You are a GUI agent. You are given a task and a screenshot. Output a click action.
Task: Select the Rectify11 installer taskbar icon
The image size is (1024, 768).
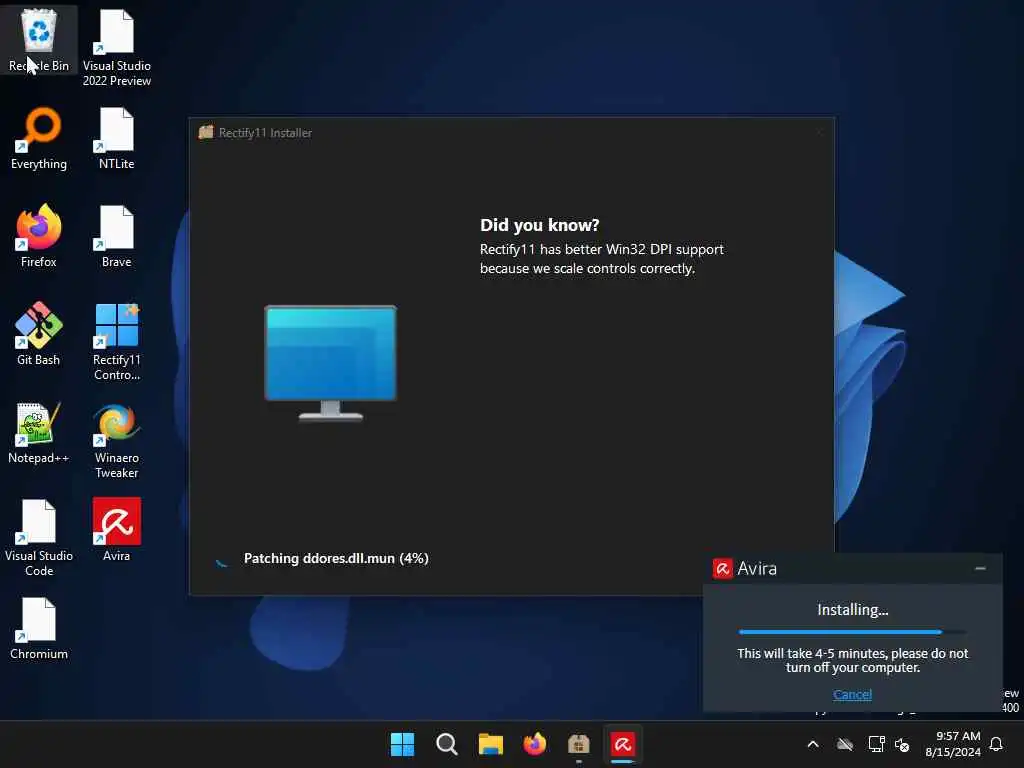579,744
